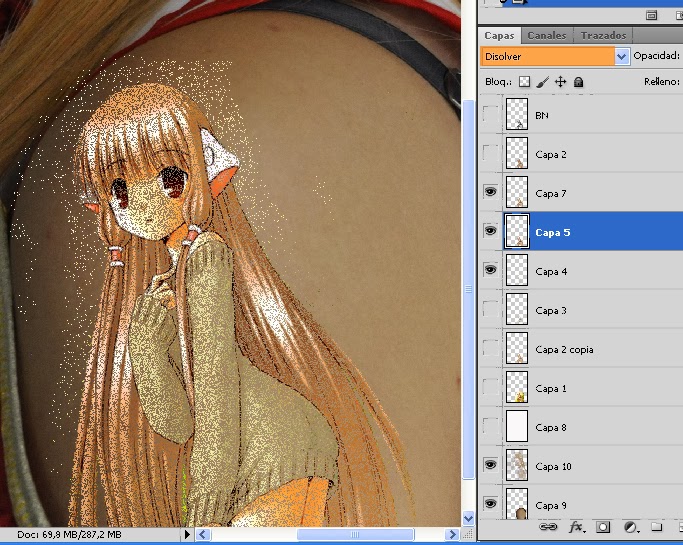Viewport: 683px width, 545px height.
Task: Show the BN layer
Action: coord(491,115)
